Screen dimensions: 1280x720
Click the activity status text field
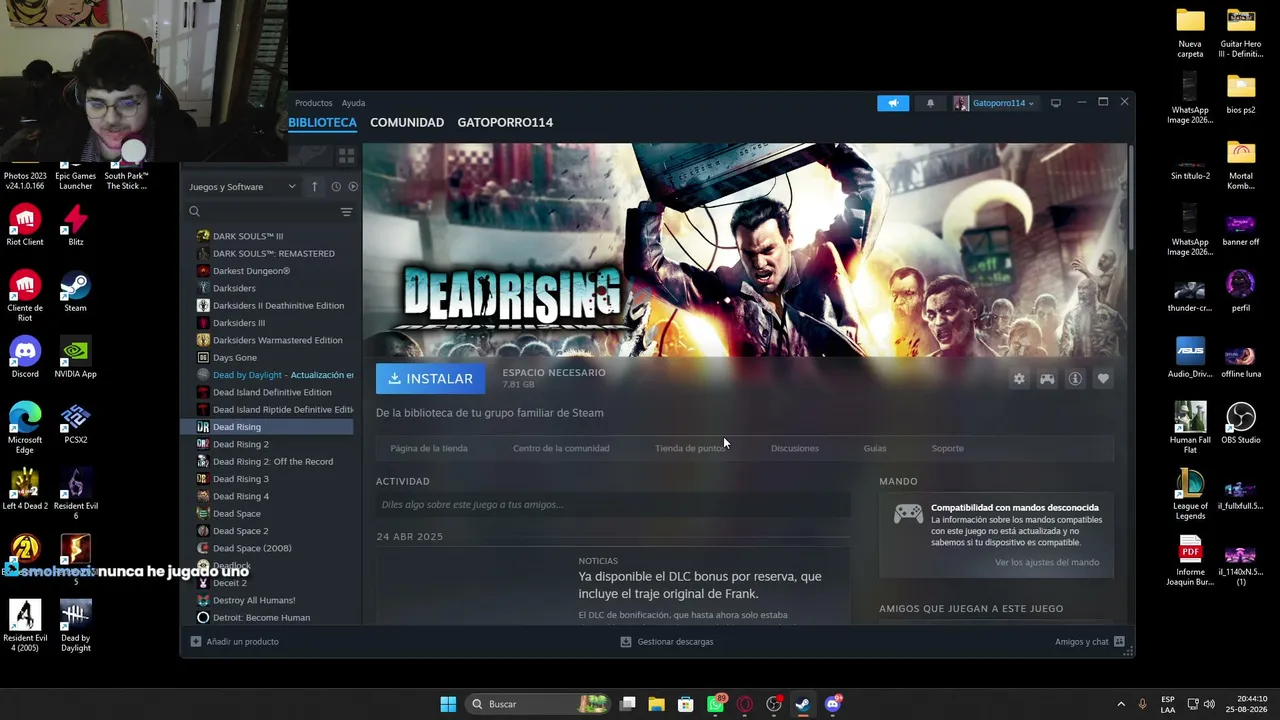[x=612, y=505]
